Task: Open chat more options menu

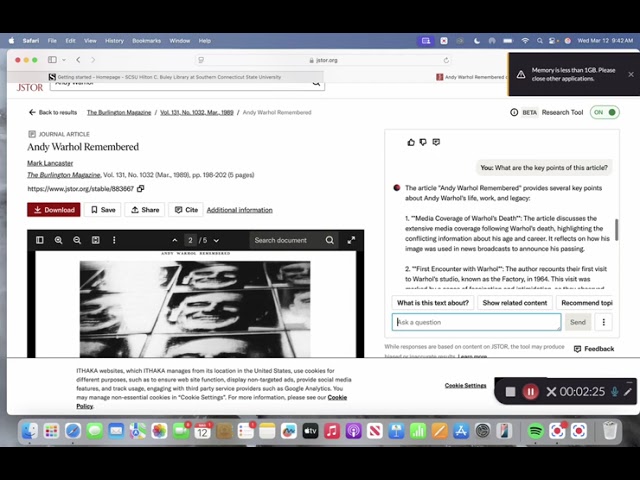Action: (x=604, y=322)
